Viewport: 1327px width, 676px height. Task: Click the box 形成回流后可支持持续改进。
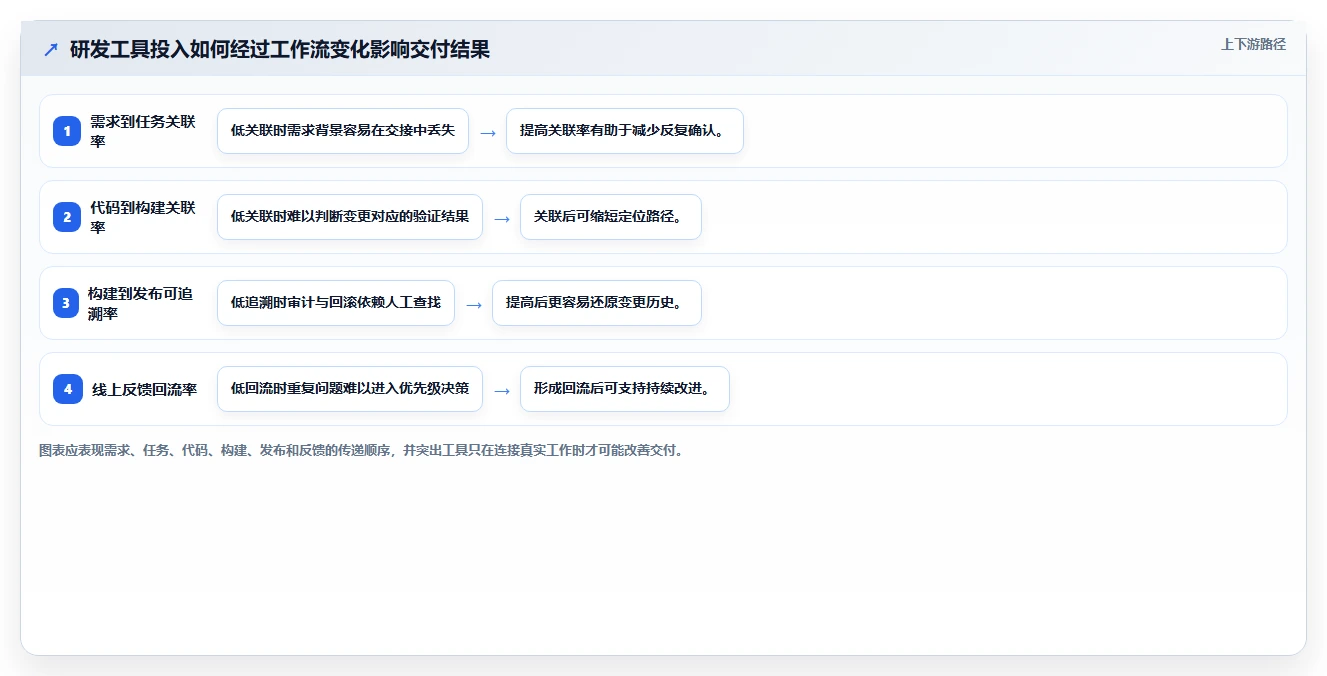coord(625,389)
